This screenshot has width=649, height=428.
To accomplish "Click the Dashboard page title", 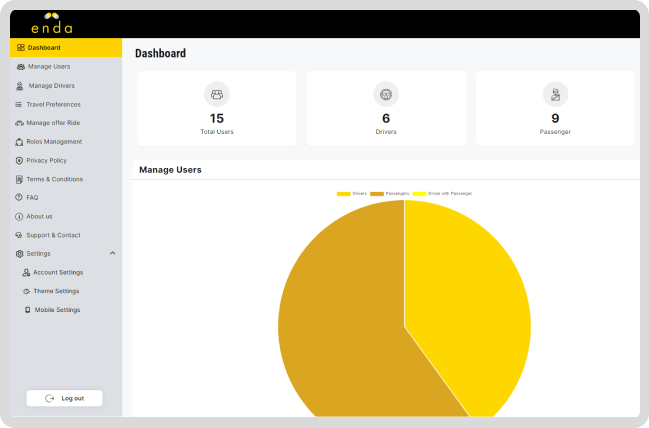I will [160, 53].
